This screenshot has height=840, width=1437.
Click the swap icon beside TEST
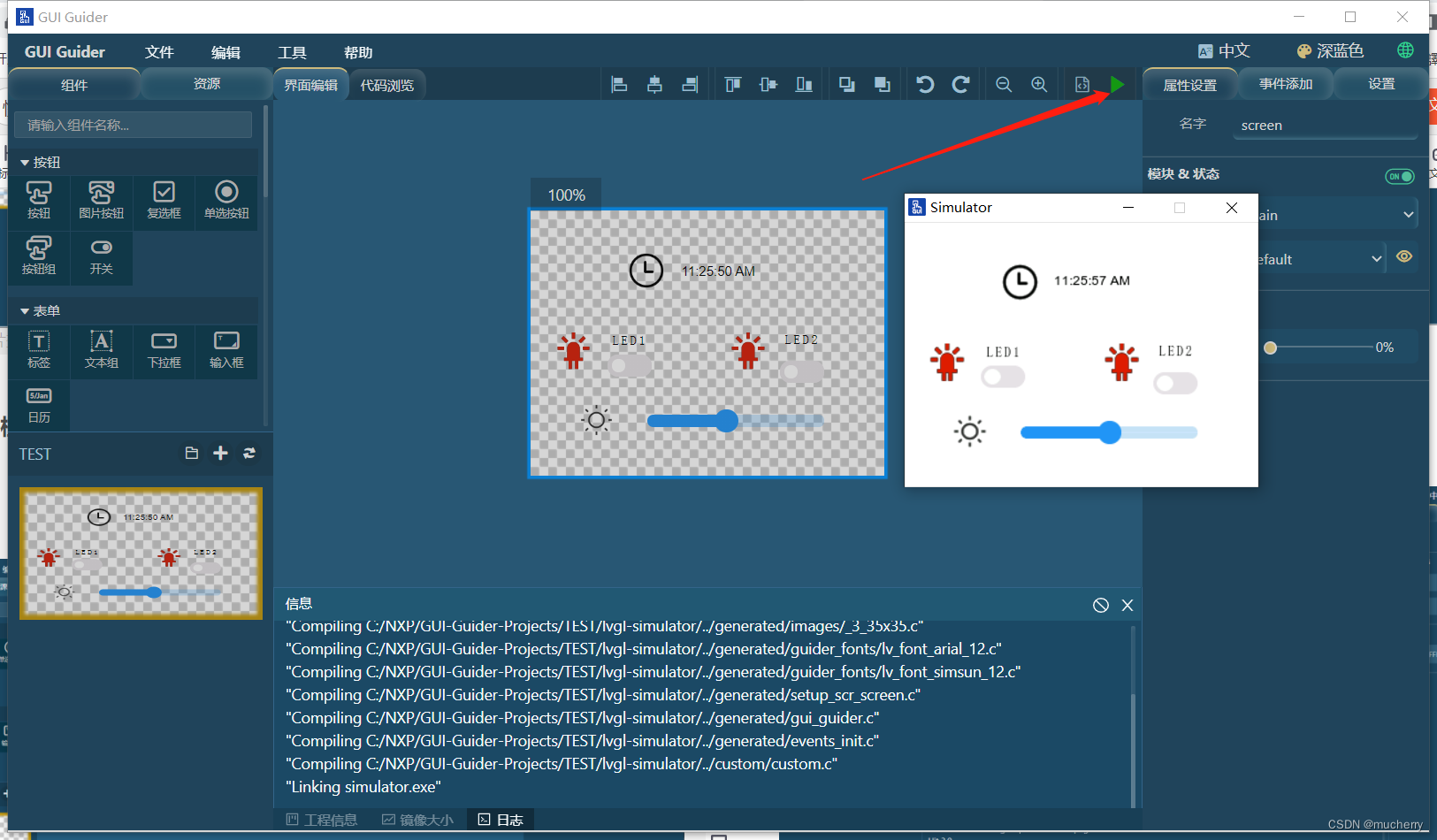[249, 453]
